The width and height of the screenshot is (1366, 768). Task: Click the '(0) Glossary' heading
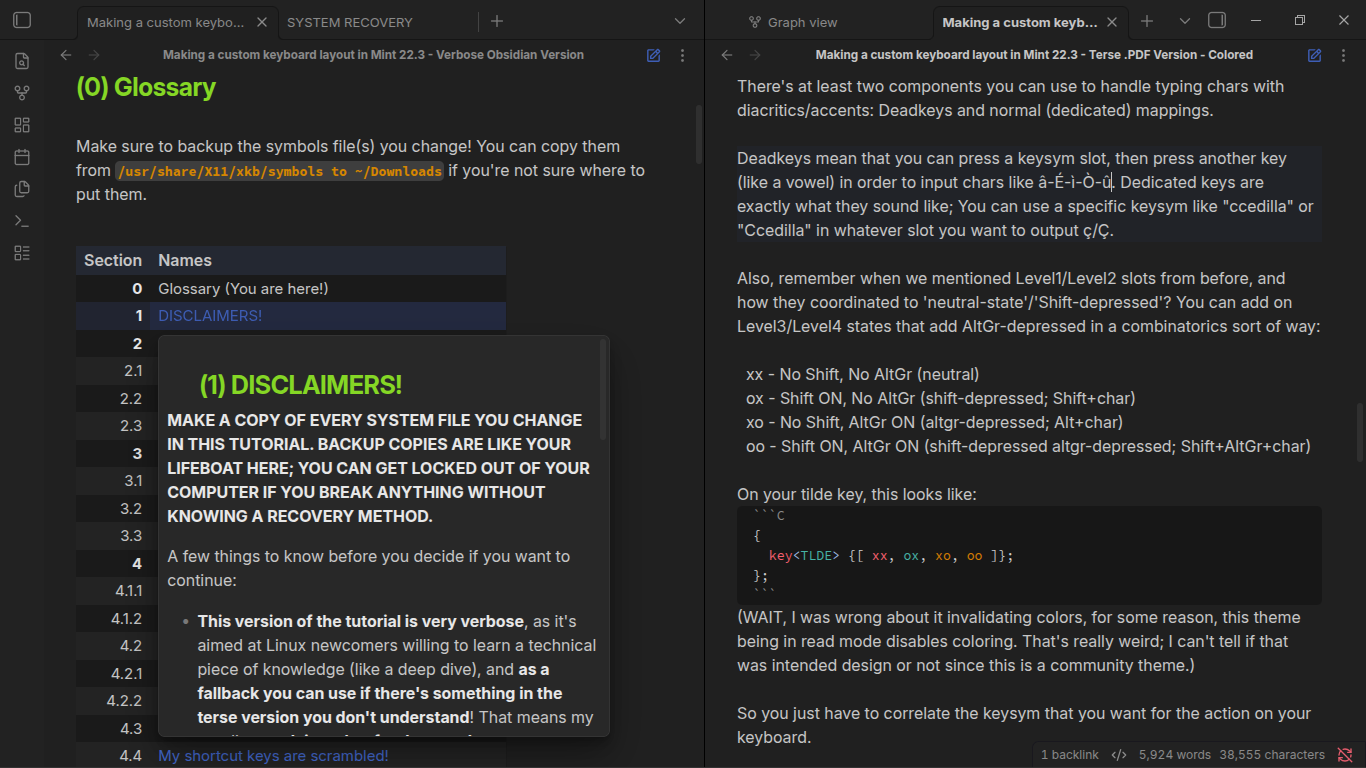point(146,87)
